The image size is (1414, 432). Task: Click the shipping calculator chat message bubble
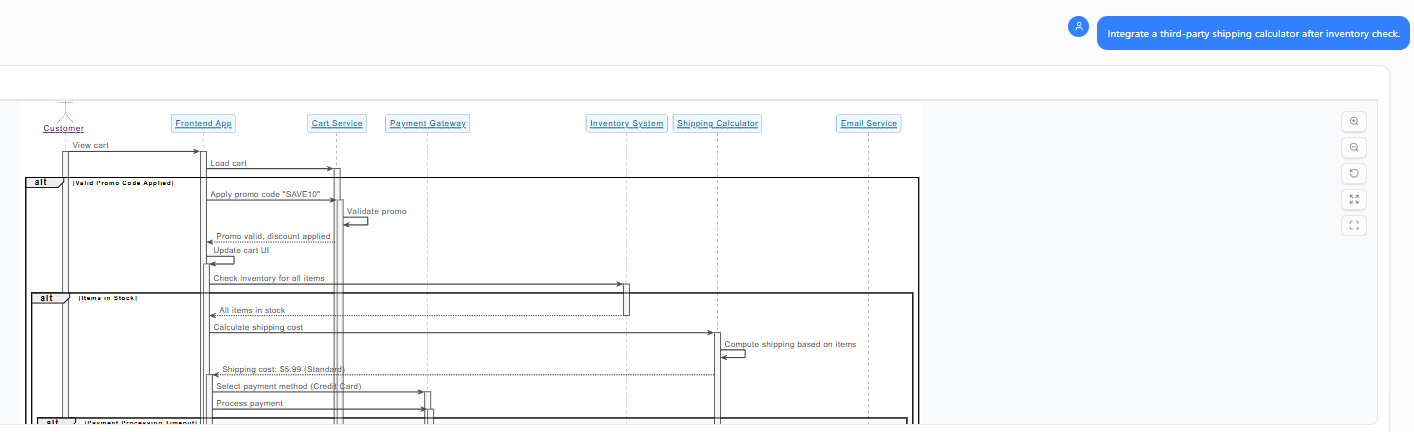pos(1253,33)
